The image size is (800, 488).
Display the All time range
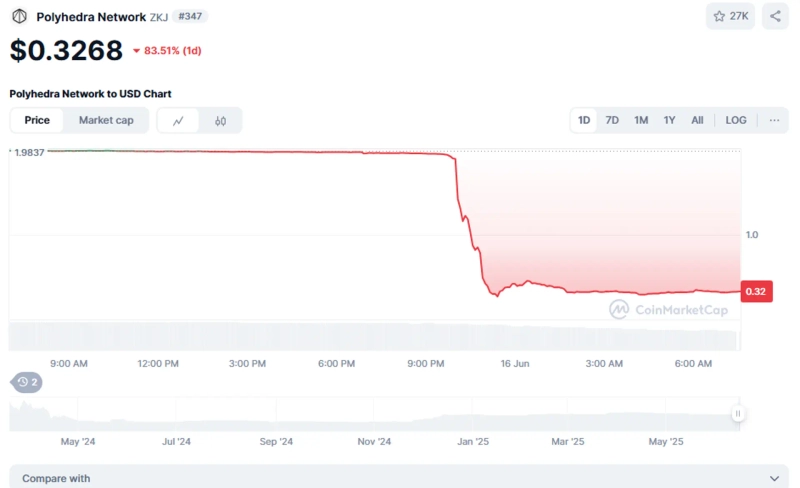click(697, 120)
